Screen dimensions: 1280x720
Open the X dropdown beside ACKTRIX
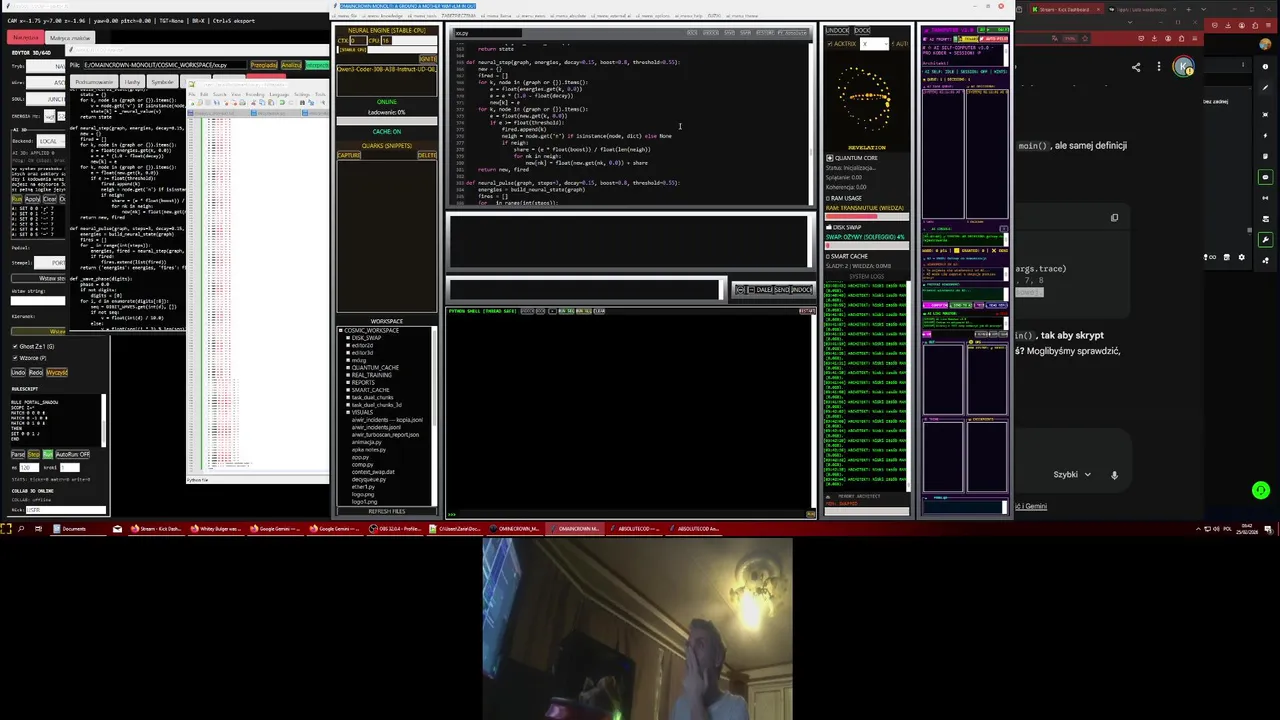(874, 44)
